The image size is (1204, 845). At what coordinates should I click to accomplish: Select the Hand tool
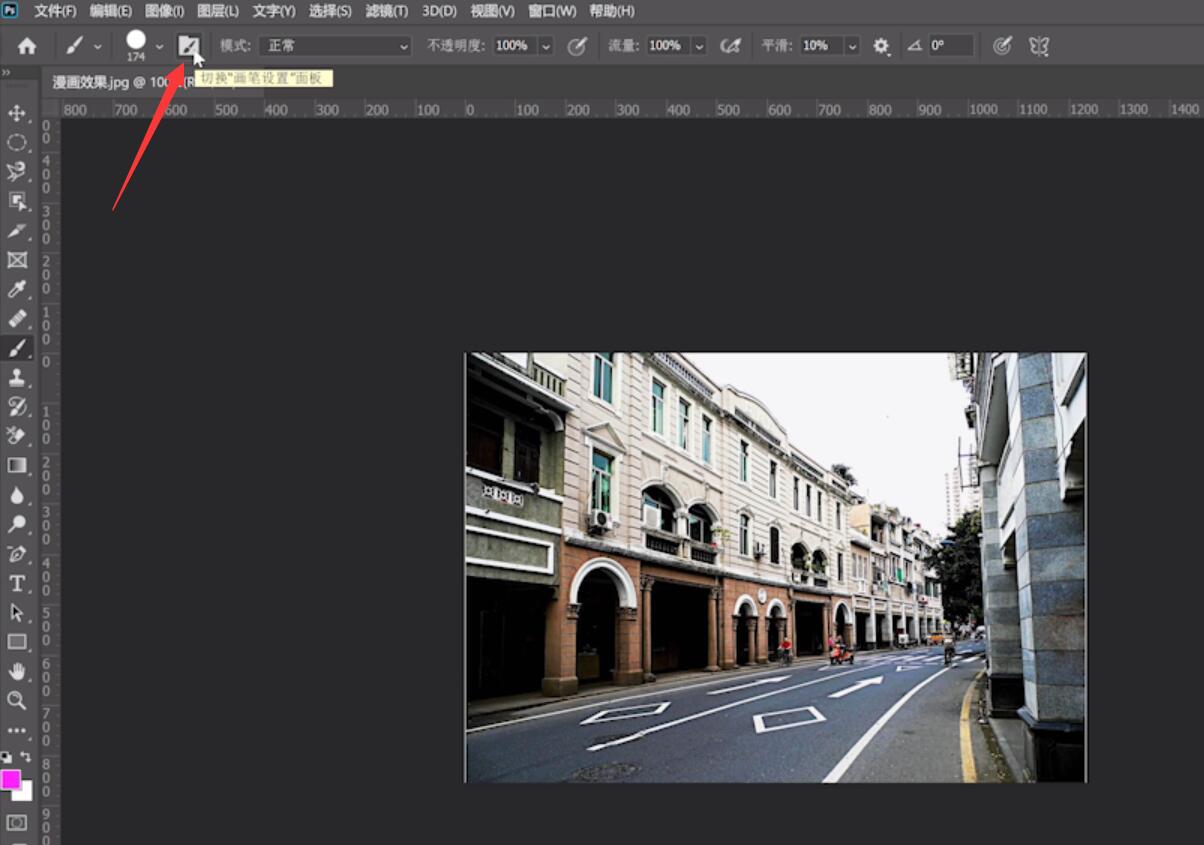(17, 672)
